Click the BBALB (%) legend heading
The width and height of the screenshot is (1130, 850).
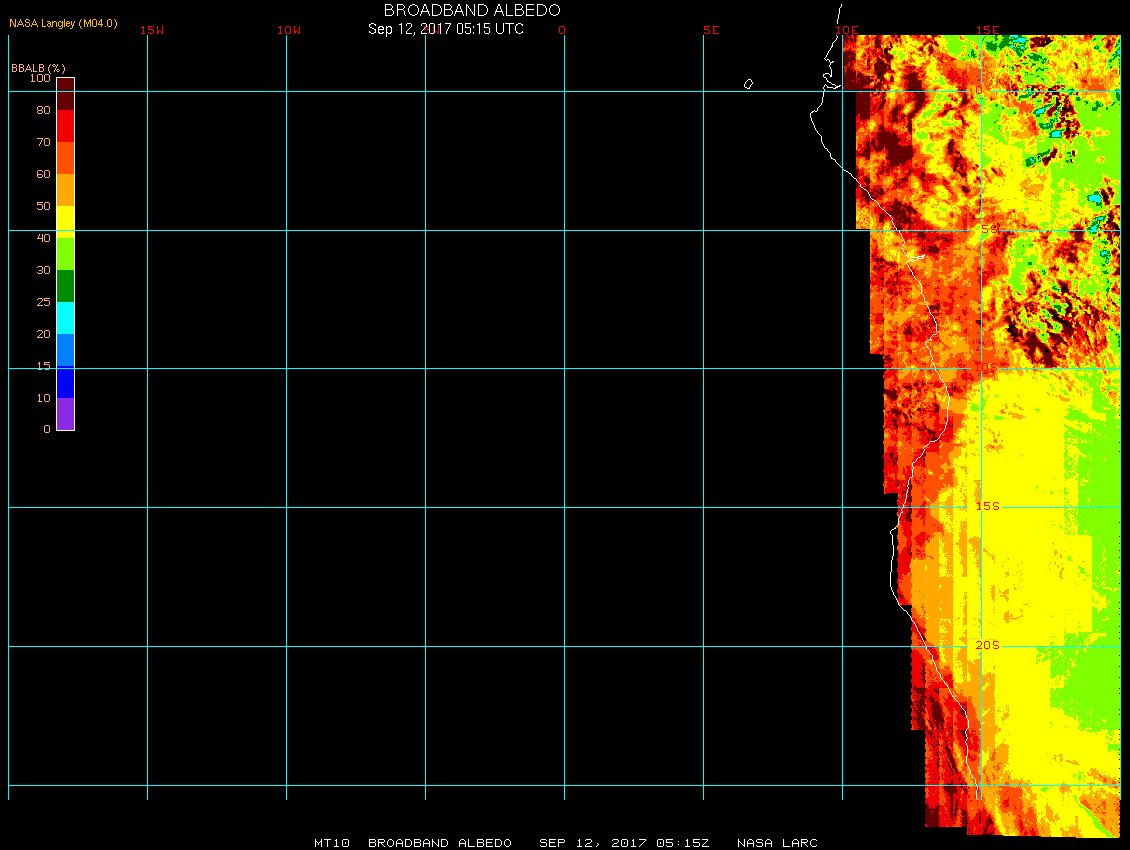pyautogui.click(x=38, y=67)
